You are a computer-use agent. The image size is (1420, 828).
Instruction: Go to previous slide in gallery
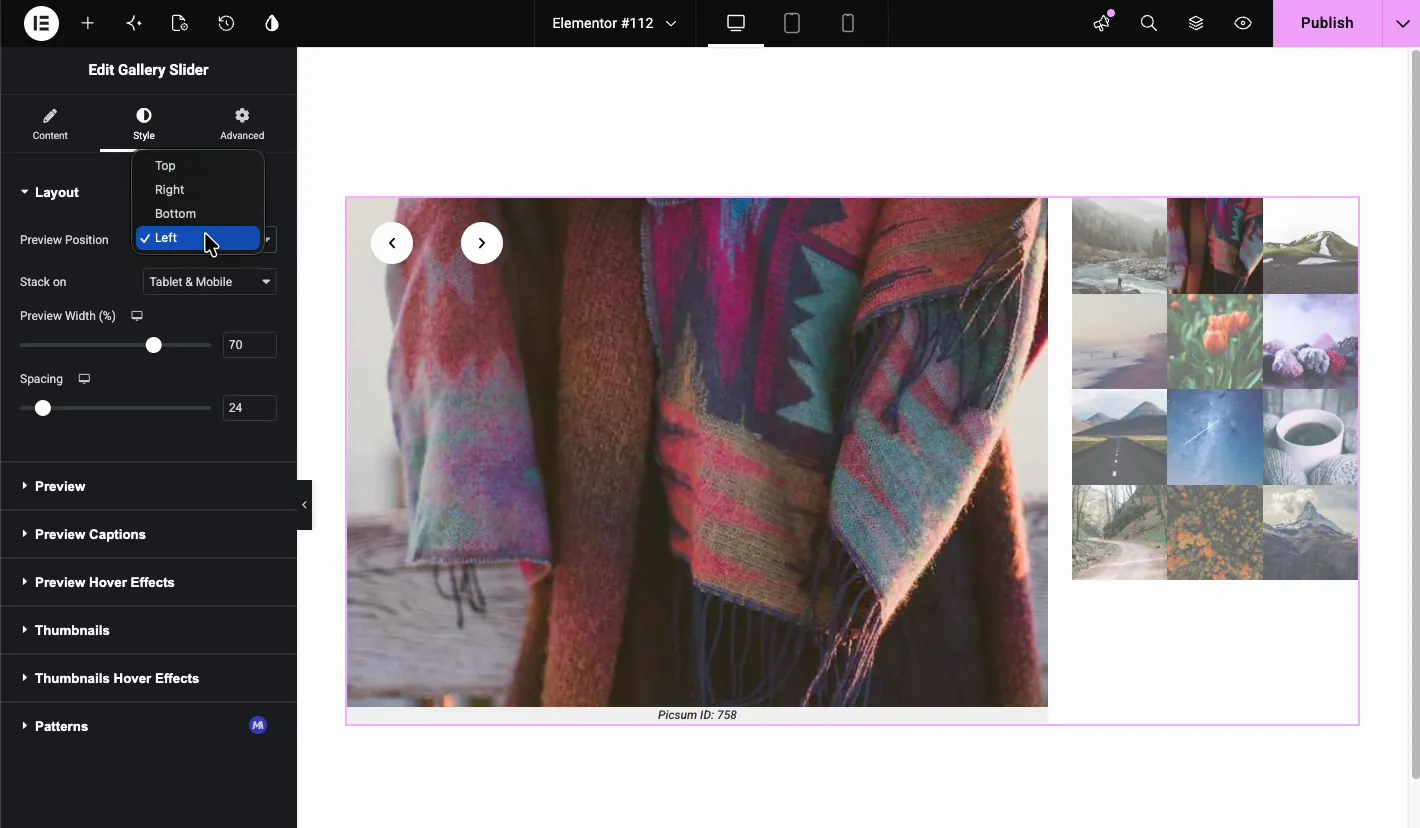tap(392, 243)
